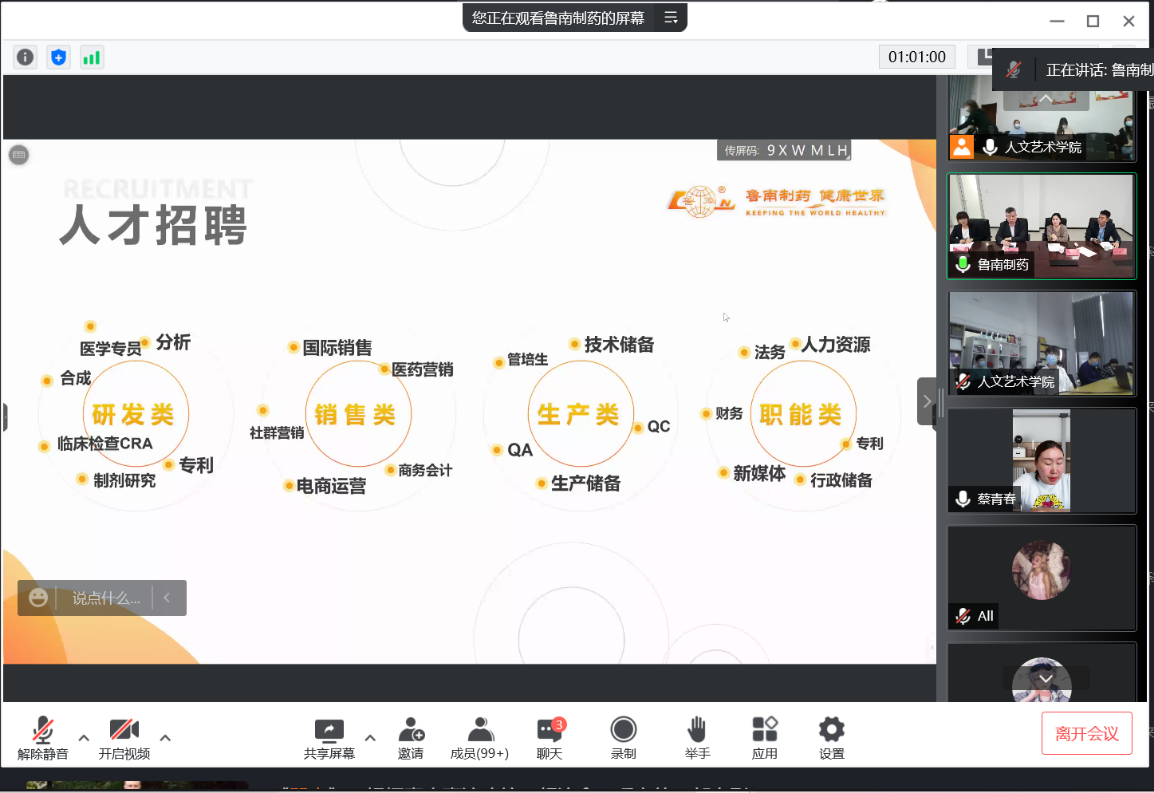Click the blue security shield icon
The image size is (1154, 793).
tap(58, 57)
